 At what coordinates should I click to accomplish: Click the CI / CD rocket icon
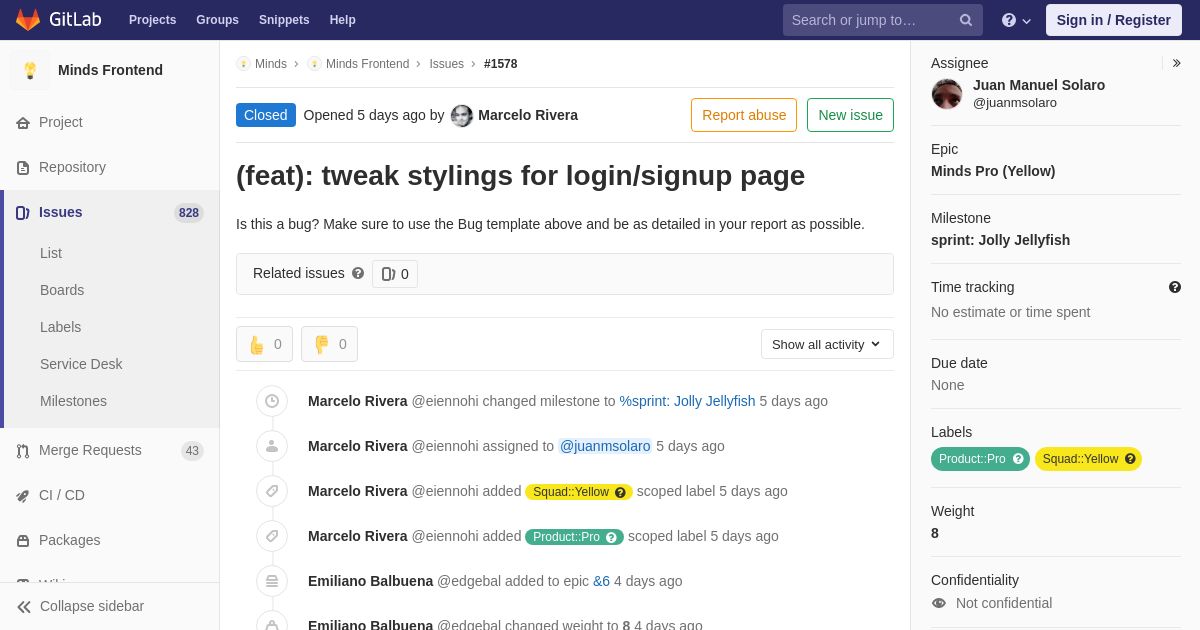[23, 496]
